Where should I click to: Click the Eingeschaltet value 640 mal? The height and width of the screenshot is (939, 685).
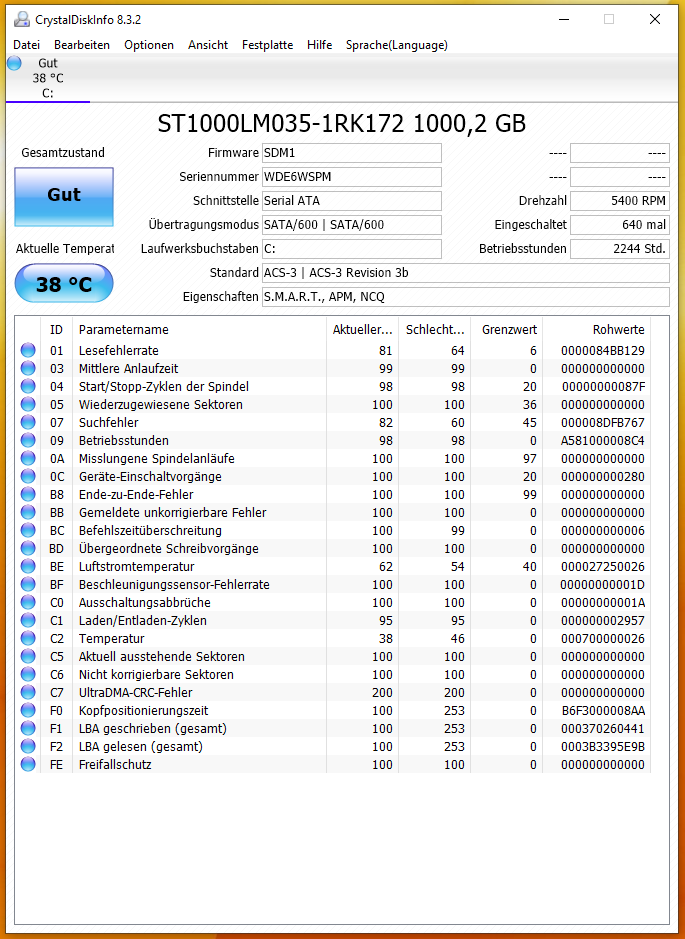(x=620, y=225)
